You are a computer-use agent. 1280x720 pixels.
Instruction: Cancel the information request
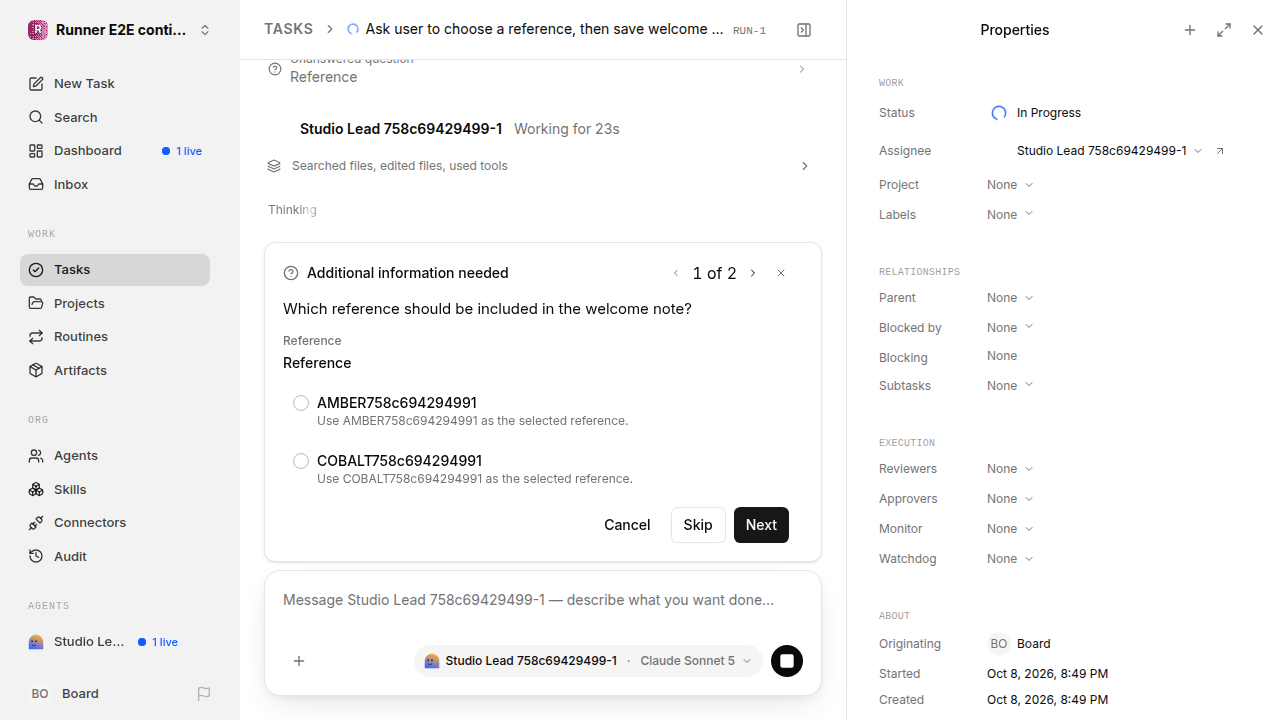627,525
